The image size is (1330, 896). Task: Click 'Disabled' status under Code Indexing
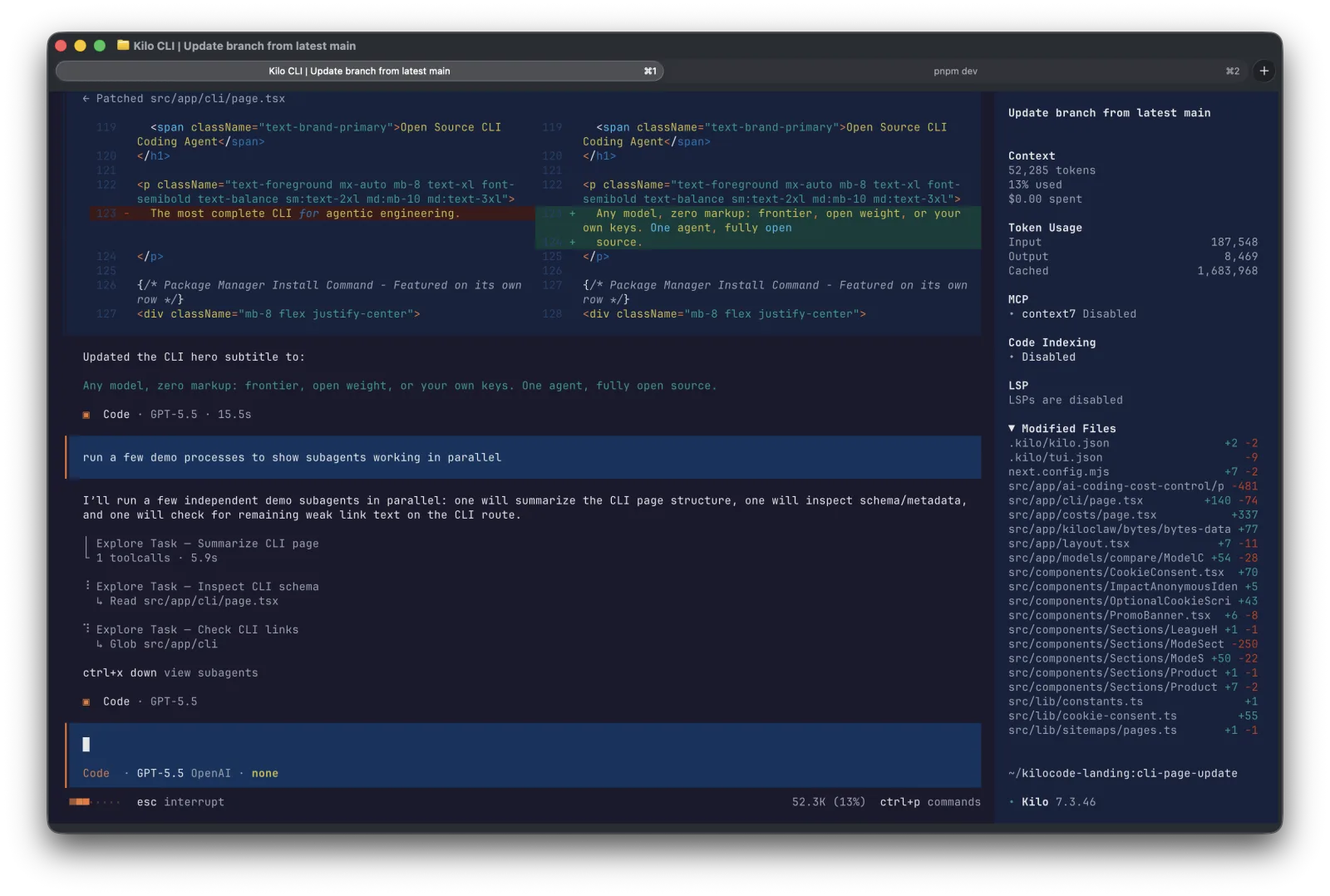1048,357
